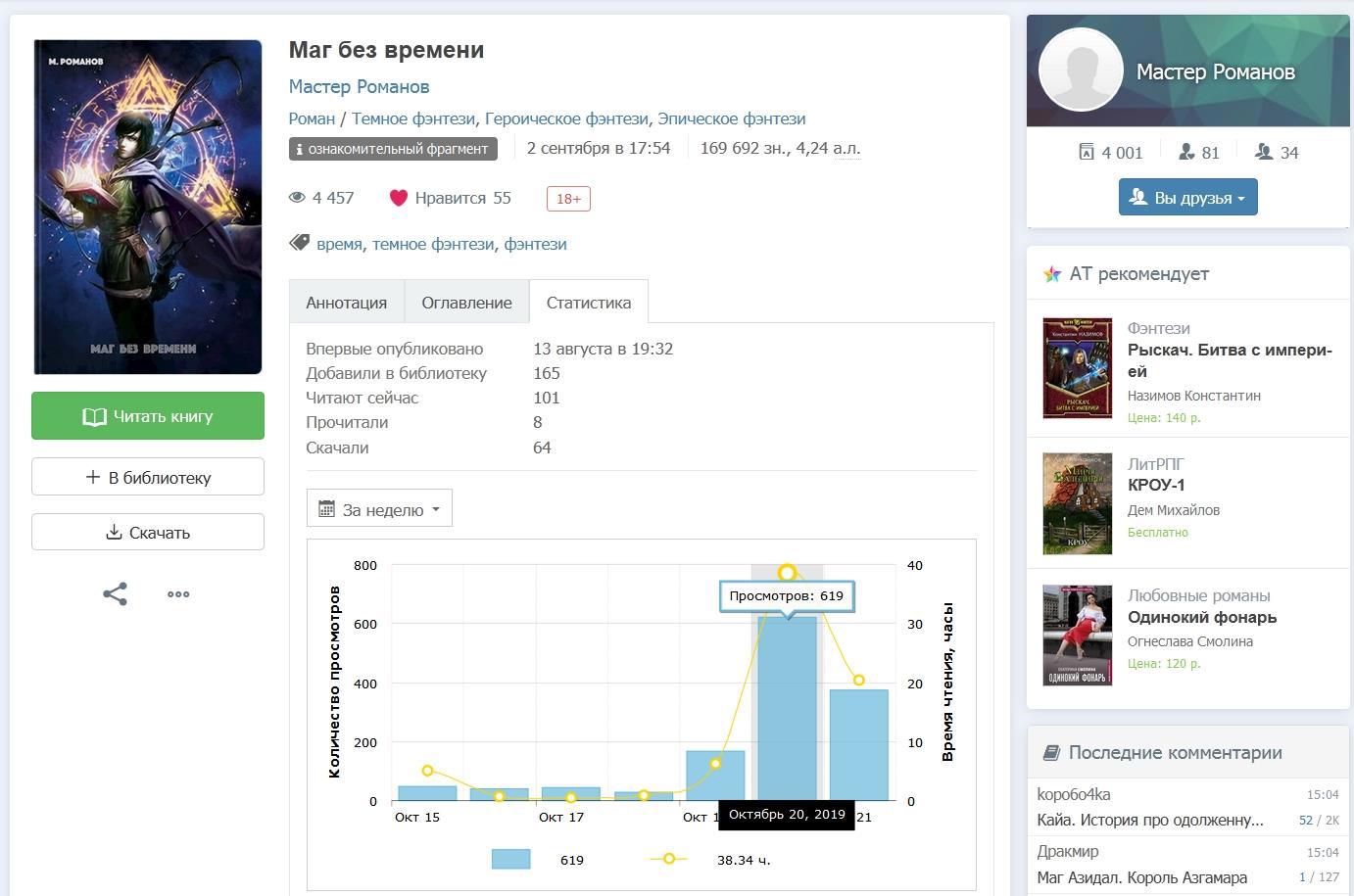Download the book with Скачать button

148,533
